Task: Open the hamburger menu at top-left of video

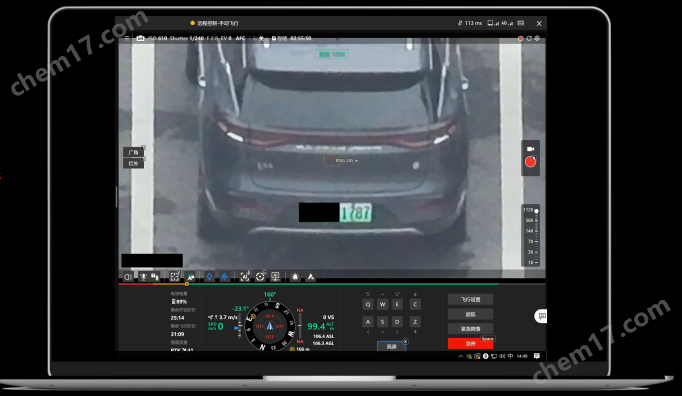Action: click(127, 38)
